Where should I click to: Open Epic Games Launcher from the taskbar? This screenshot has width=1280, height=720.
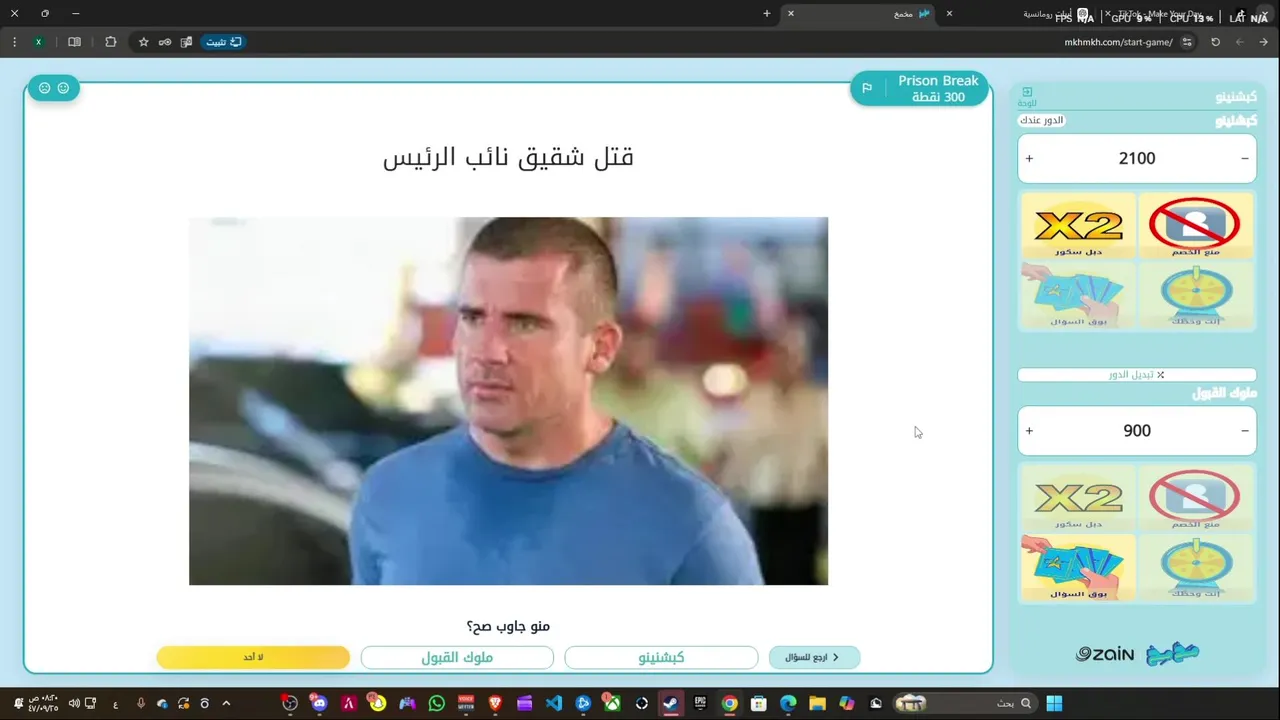(700, 704)
